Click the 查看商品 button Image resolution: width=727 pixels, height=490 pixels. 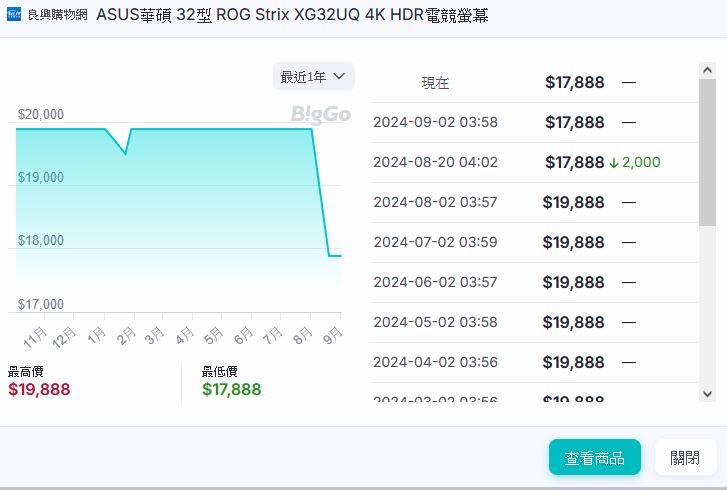(595, 458)
